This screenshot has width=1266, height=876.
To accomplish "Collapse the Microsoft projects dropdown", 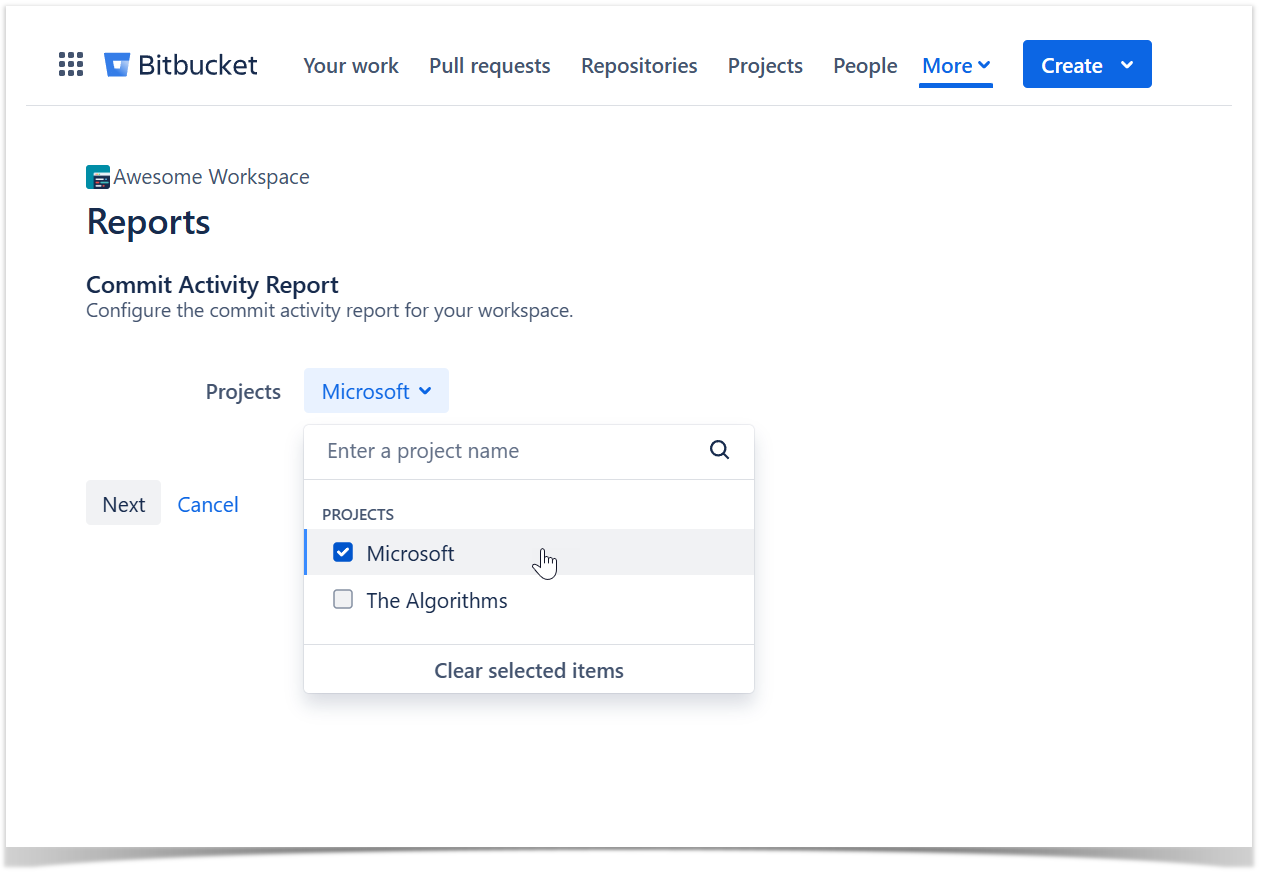I will 376,391.
